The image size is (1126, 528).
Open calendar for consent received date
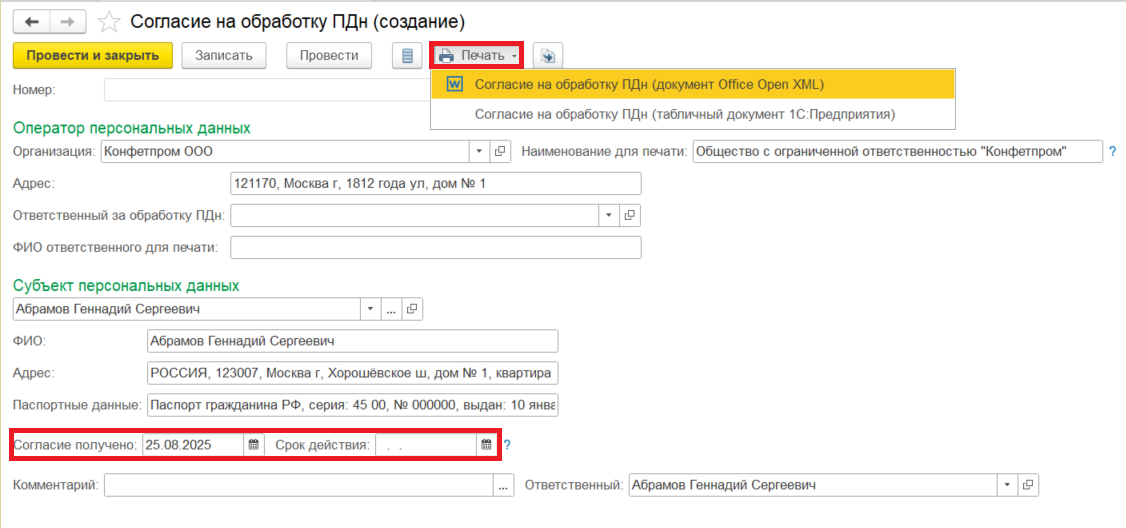click(x=254, y=444)
